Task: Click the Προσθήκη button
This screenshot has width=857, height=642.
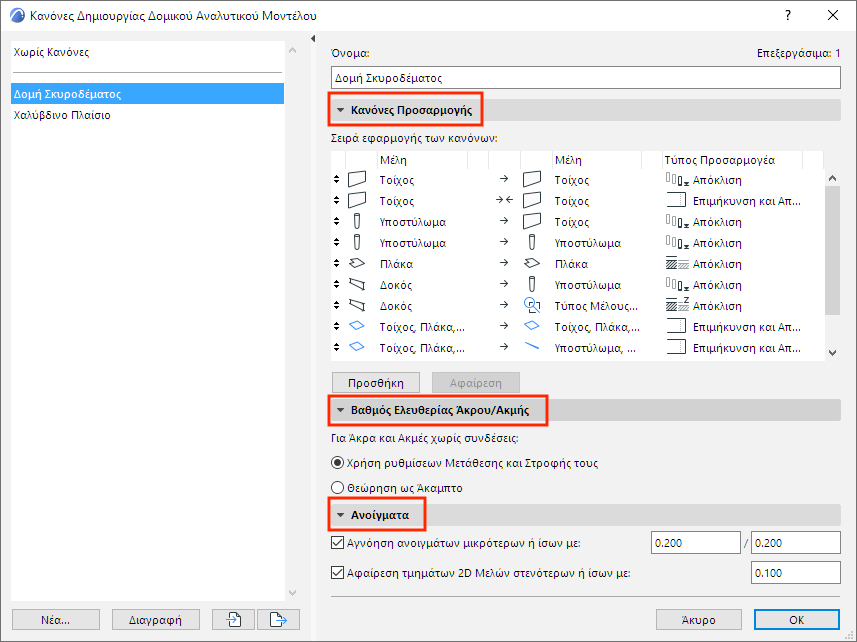Action: tap(376, 382)
